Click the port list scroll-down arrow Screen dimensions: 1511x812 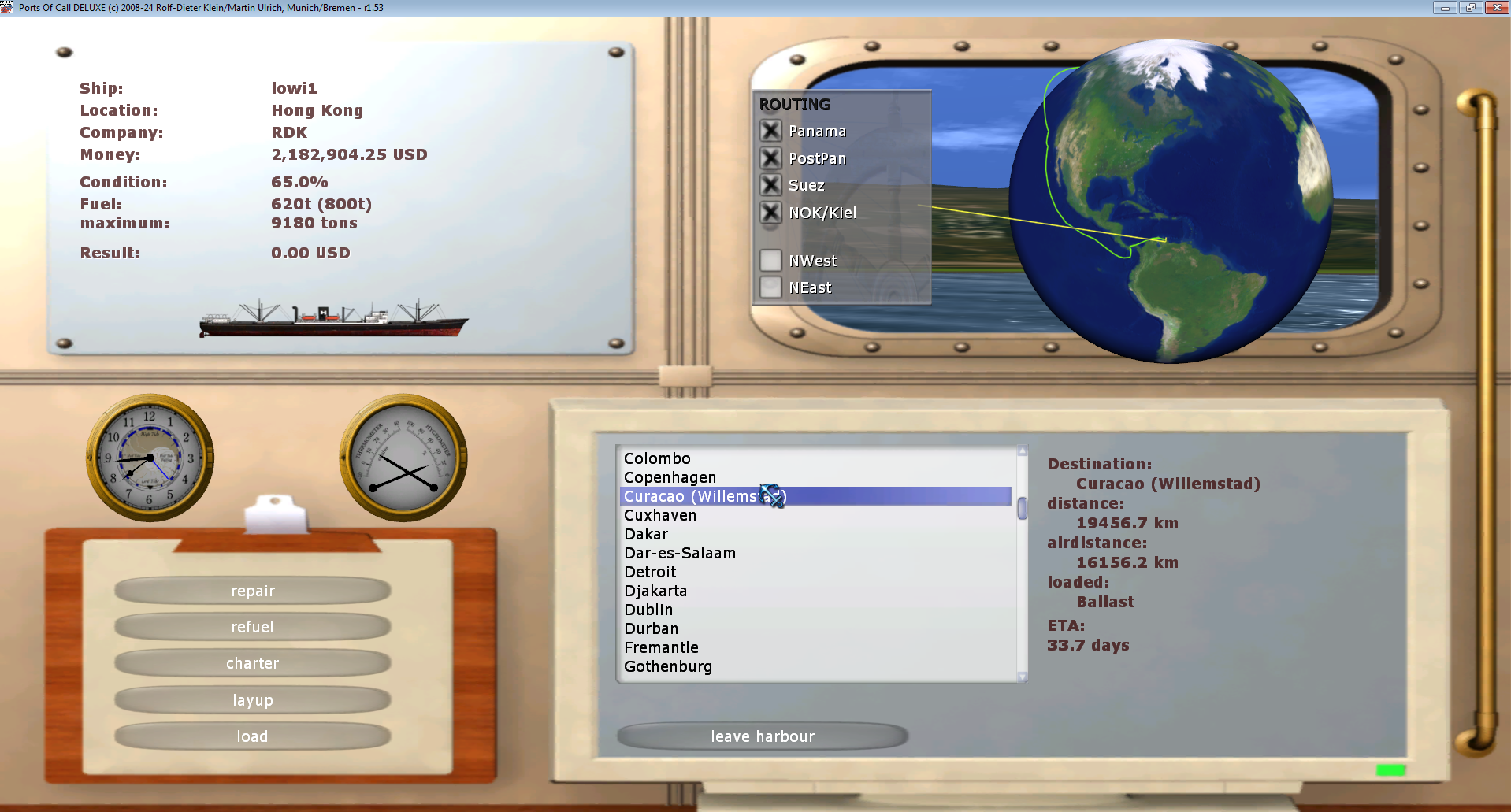point(1023,677)
